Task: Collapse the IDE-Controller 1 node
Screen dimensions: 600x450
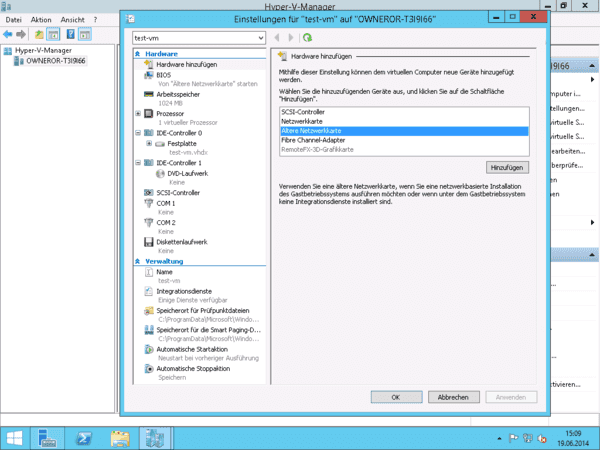Action: [138, 163]
